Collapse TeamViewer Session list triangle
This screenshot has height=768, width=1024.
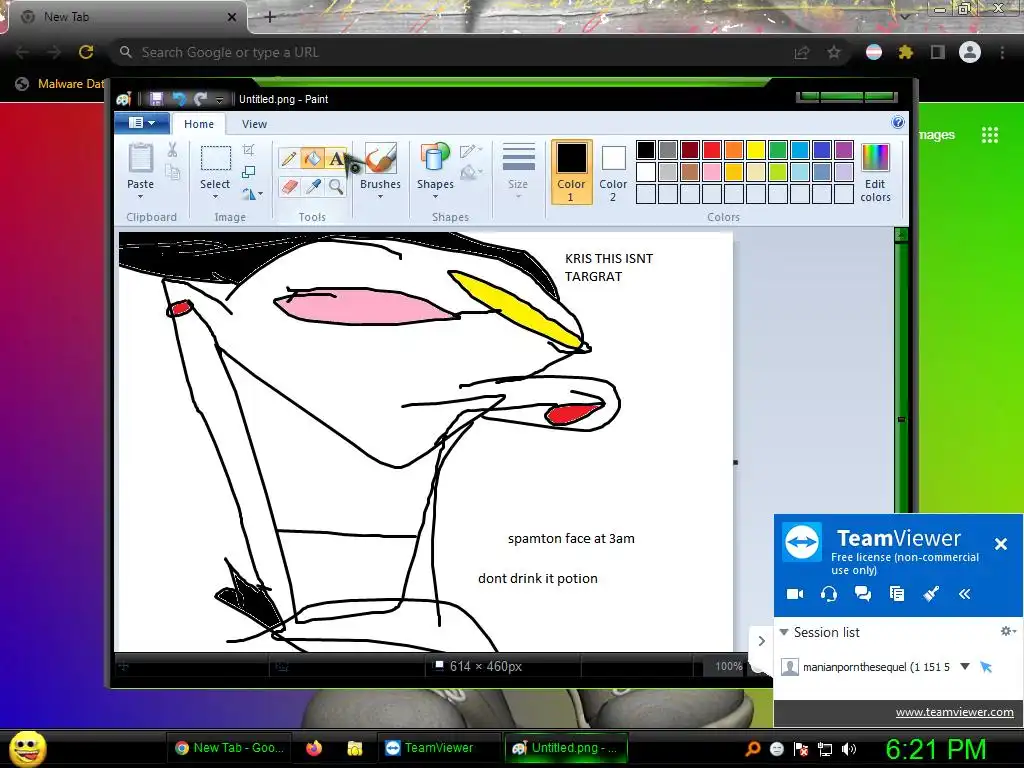pos(784,632)
